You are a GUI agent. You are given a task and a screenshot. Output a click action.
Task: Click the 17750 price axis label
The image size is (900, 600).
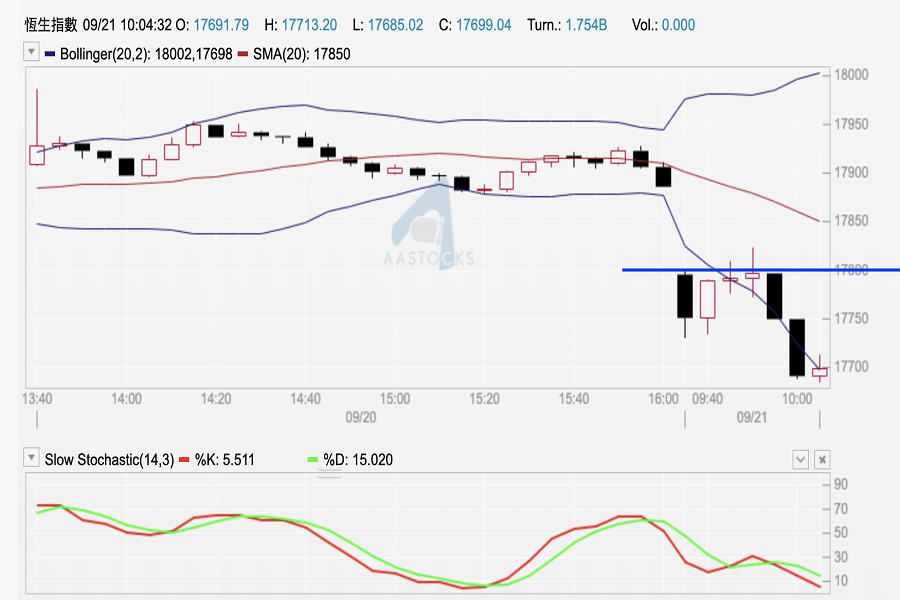pos(851,319)
